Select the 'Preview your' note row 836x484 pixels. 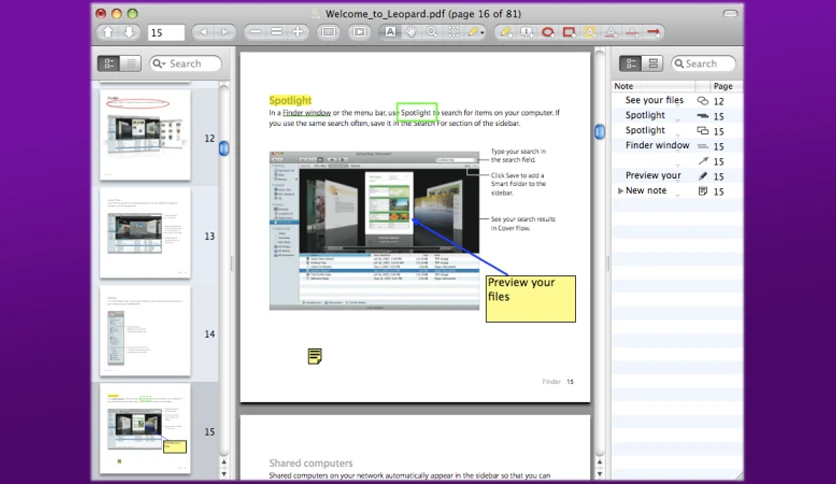coord(677,175)
